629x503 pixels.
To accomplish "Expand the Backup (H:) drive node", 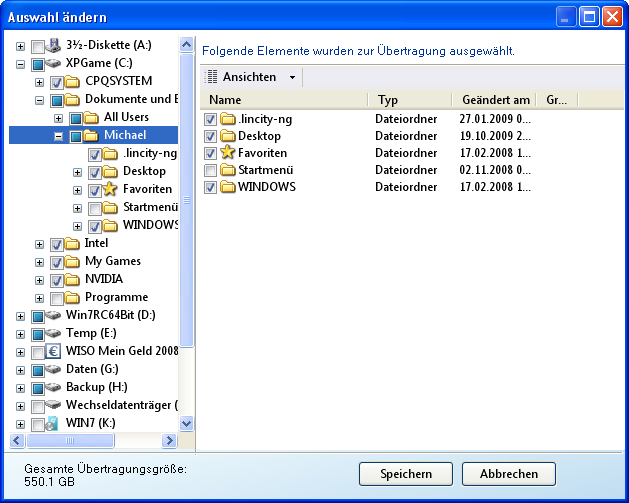I will click(20, 388).
